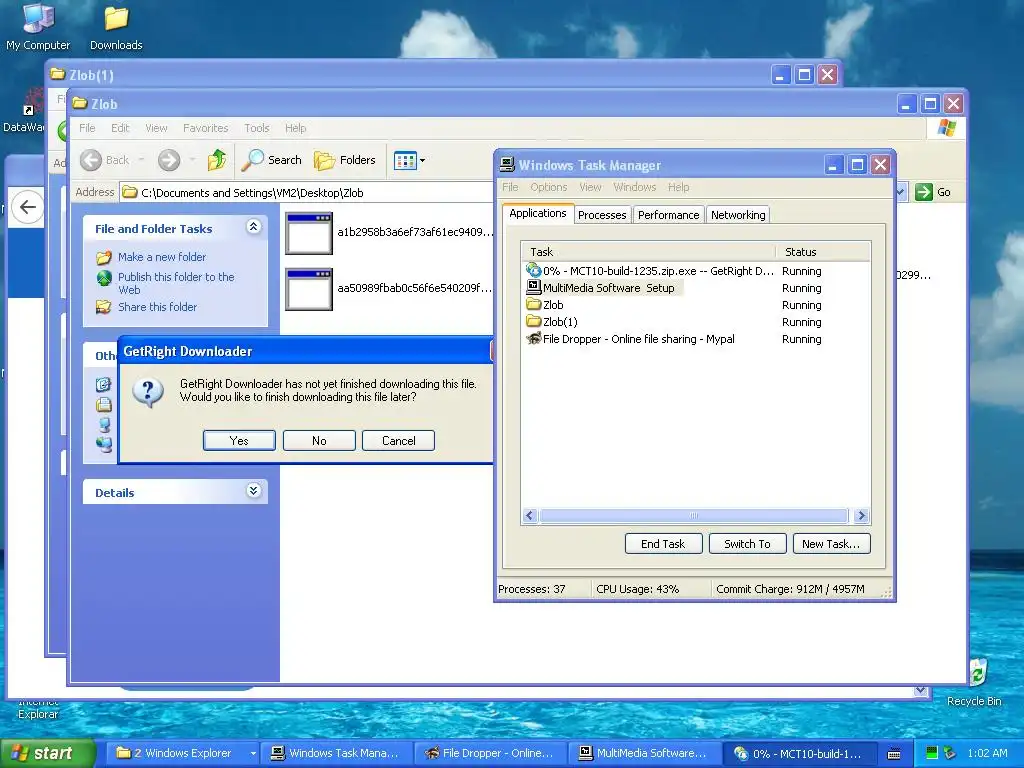The image size is (1024, 768).
Task: Select the MCT10-build-1235.zip.exe GetRight task
Action: tap(696, 271)
